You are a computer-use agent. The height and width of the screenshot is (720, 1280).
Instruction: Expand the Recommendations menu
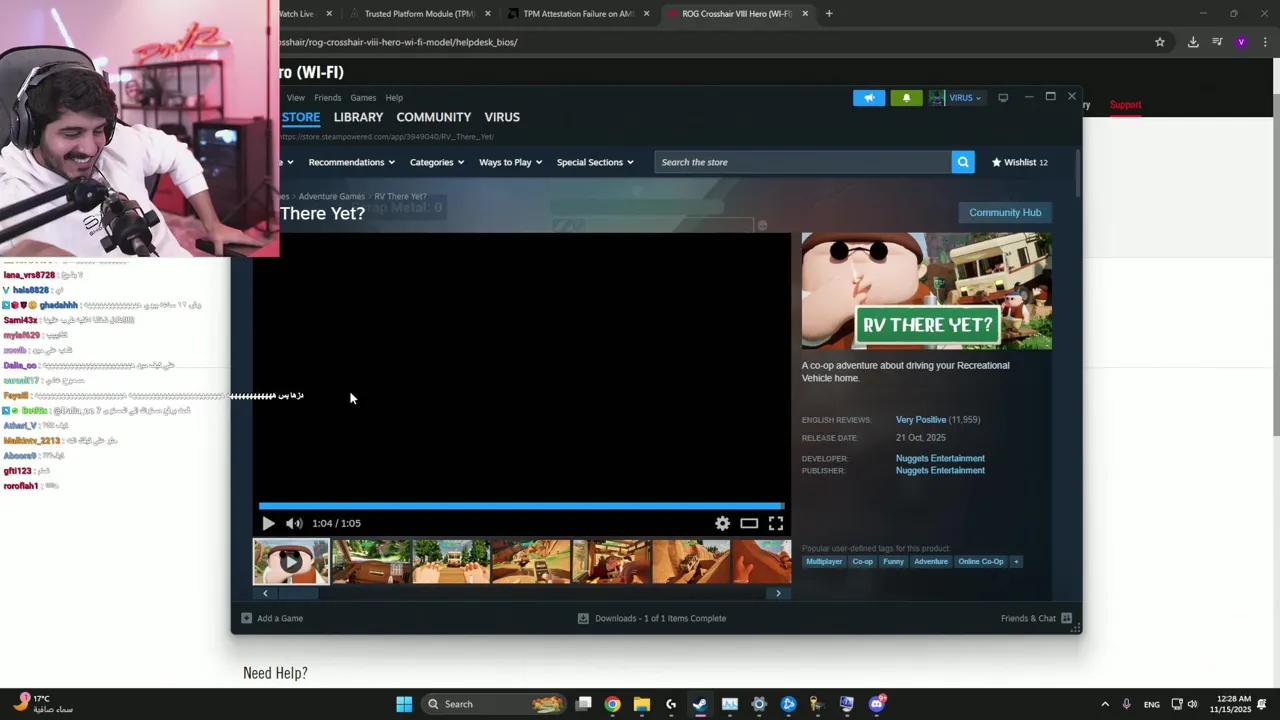pyautogui.click(x=351, y=162)
